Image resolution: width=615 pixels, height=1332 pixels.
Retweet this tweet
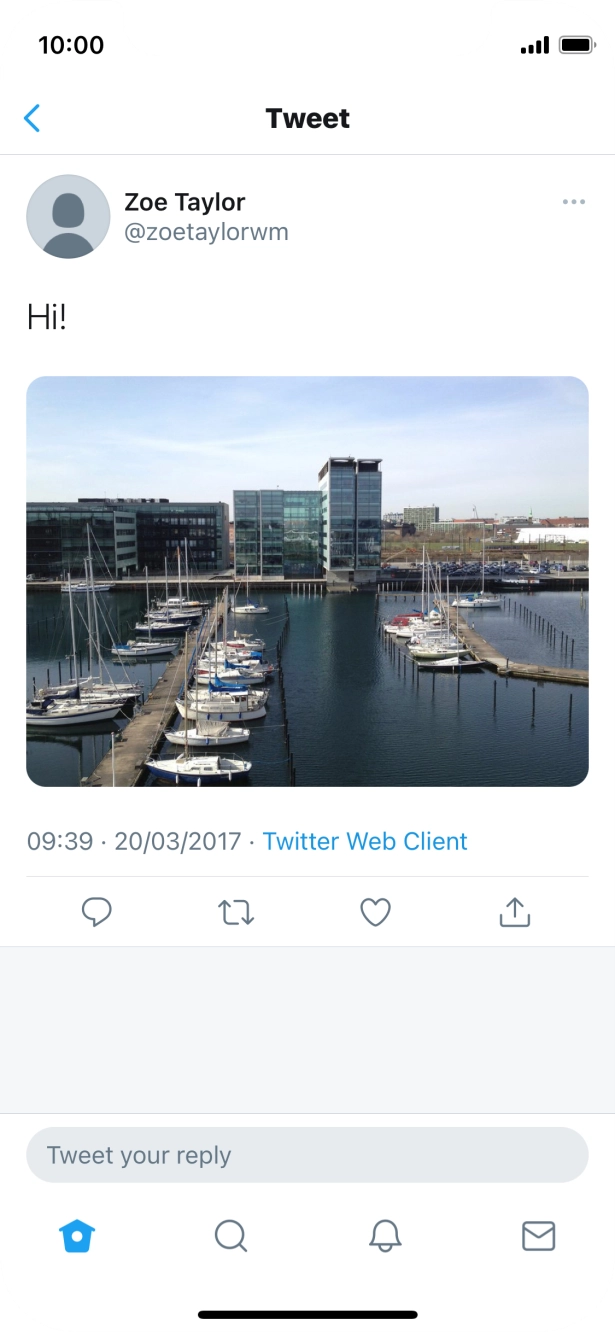pyautogui.click(x=236, y=912)
